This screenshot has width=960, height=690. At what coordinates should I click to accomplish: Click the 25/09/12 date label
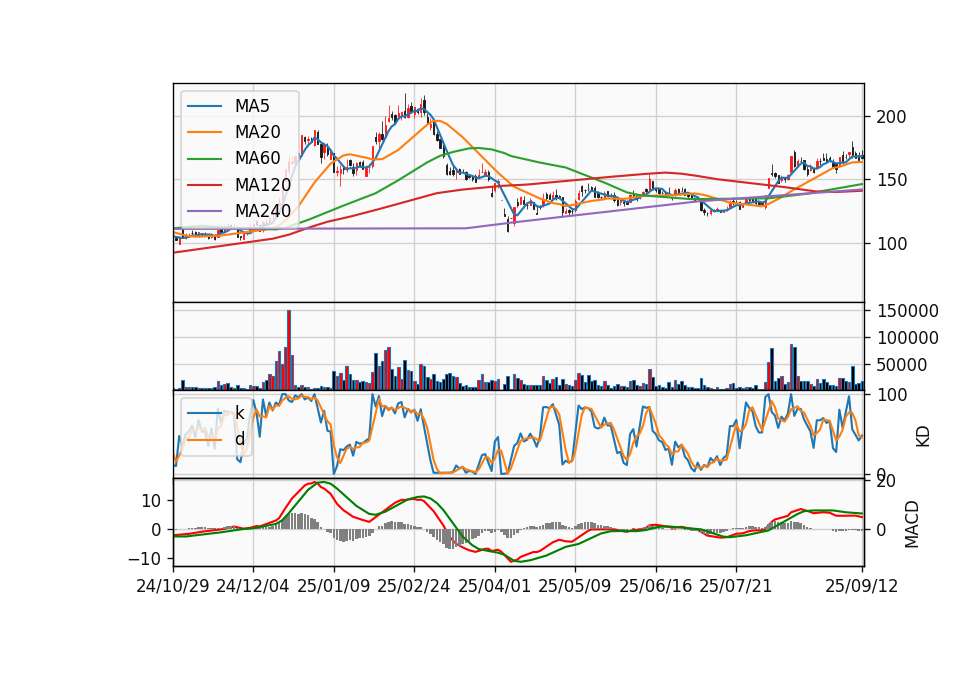coord(861,586)
